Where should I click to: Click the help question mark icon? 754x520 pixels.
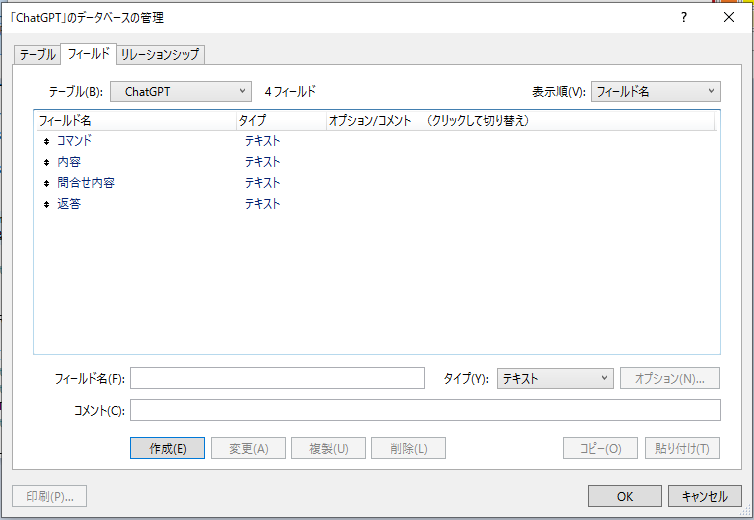(x=684, y=17)
